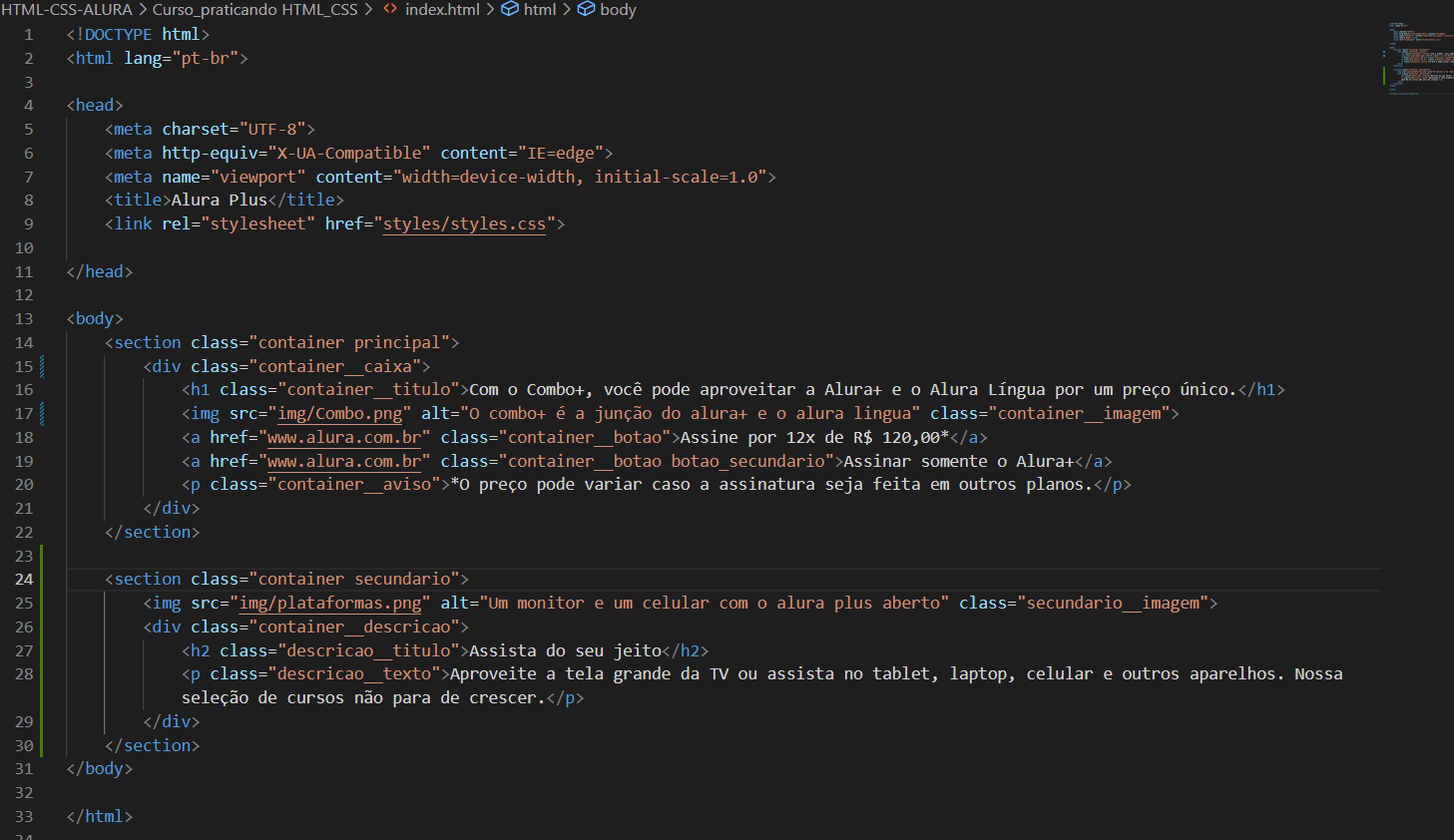Click the cube symbol icon before body breadcrumb
Screen dimensions: 1454x840
(586, 10)
